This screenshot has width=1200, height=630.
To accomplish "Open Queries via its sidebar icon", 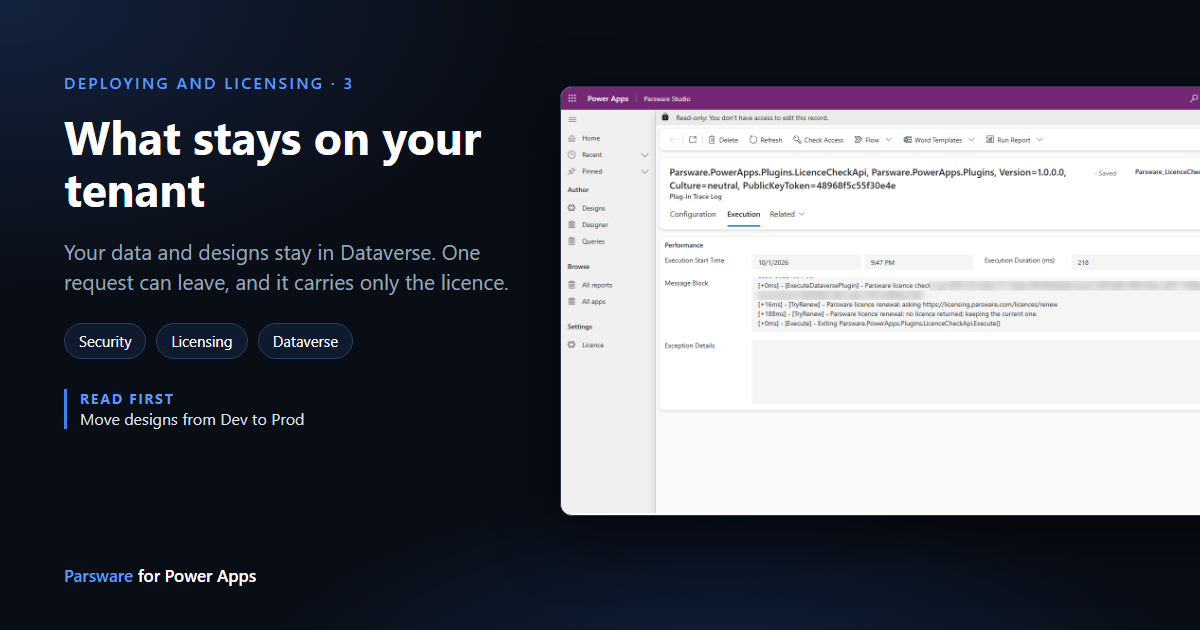I will click(571, 242).
